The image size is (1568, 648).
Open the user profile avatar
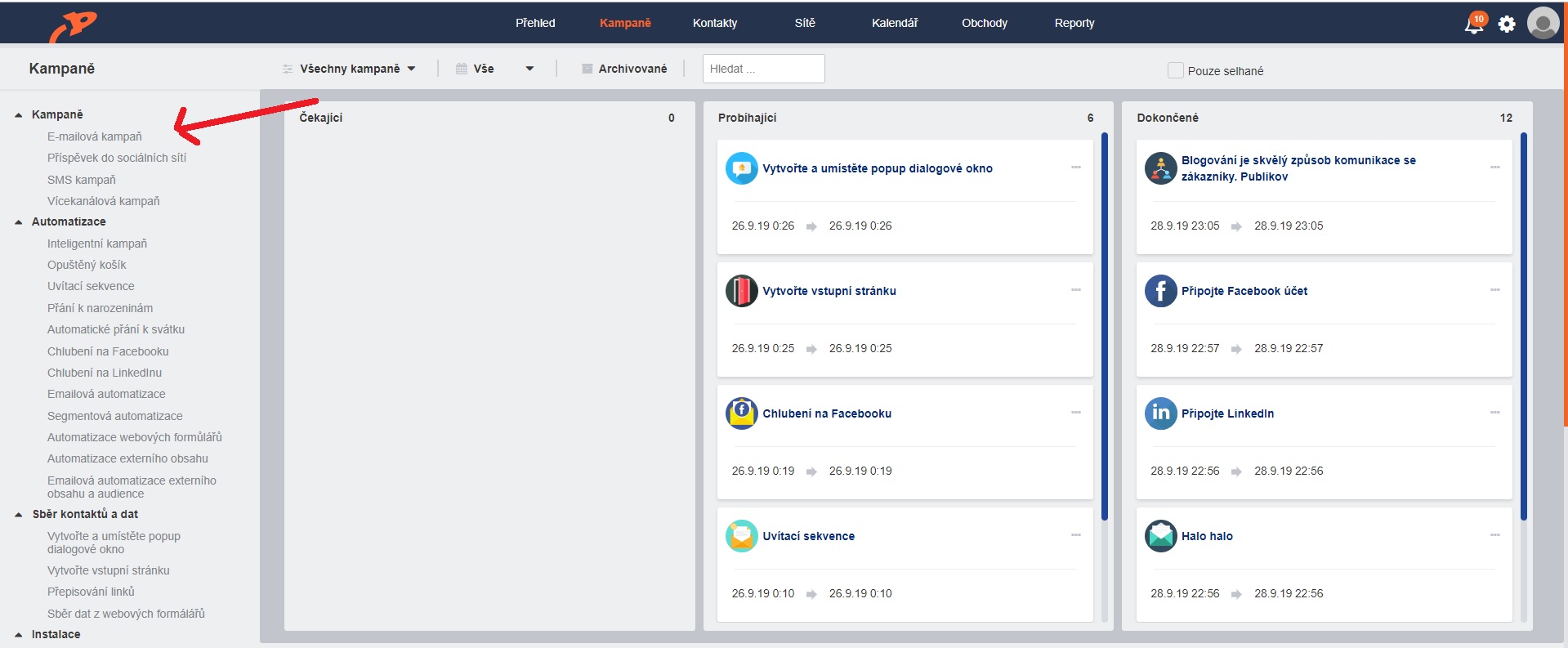pos(1543,23)
